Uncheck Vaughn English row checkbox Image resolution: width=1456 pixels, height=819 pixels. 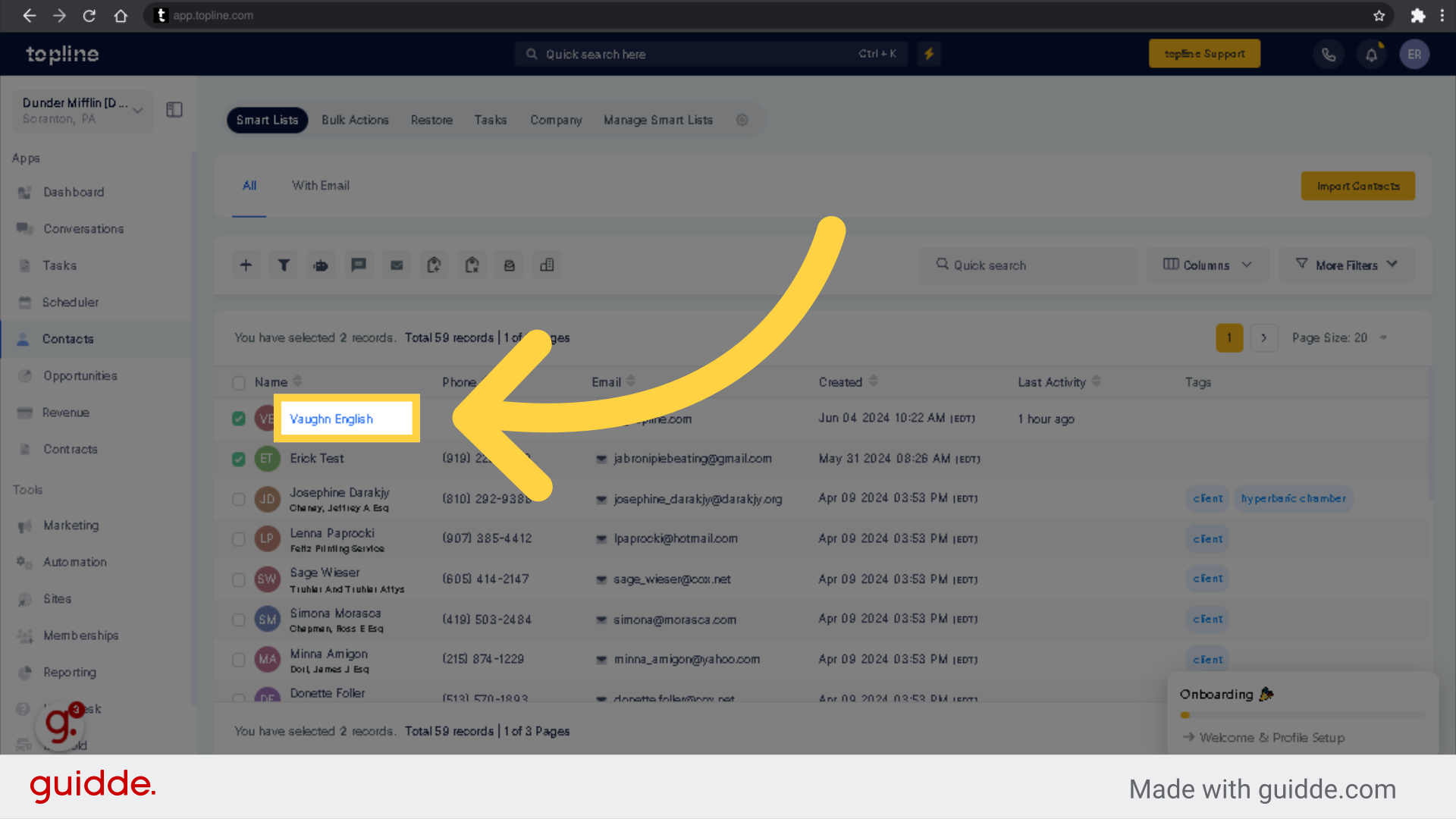pyautogui.click(x=239, y=419)
